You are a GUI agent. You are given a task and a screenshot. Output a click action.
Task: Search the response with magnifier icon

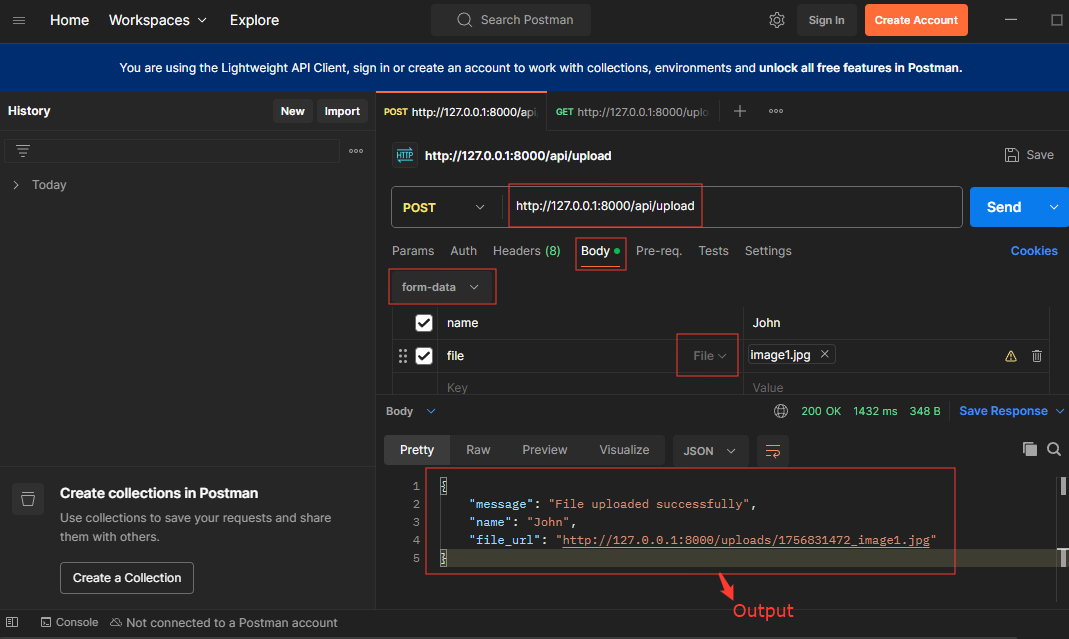coord(1053,450)
